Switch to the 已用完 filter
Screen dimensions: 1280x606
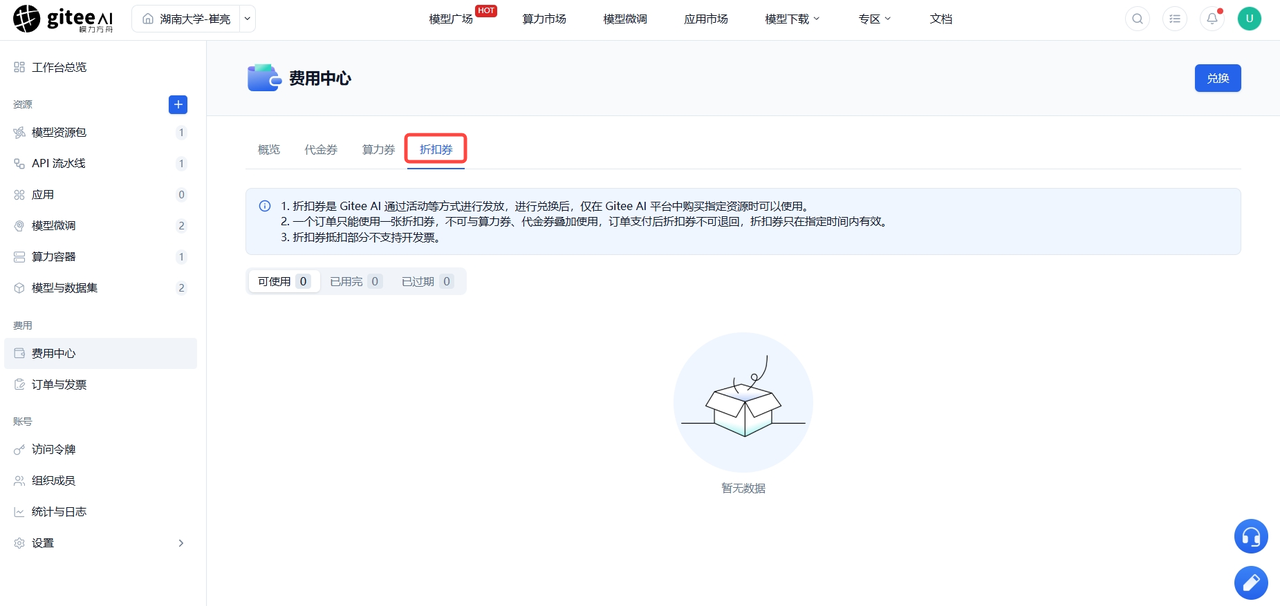355,282
